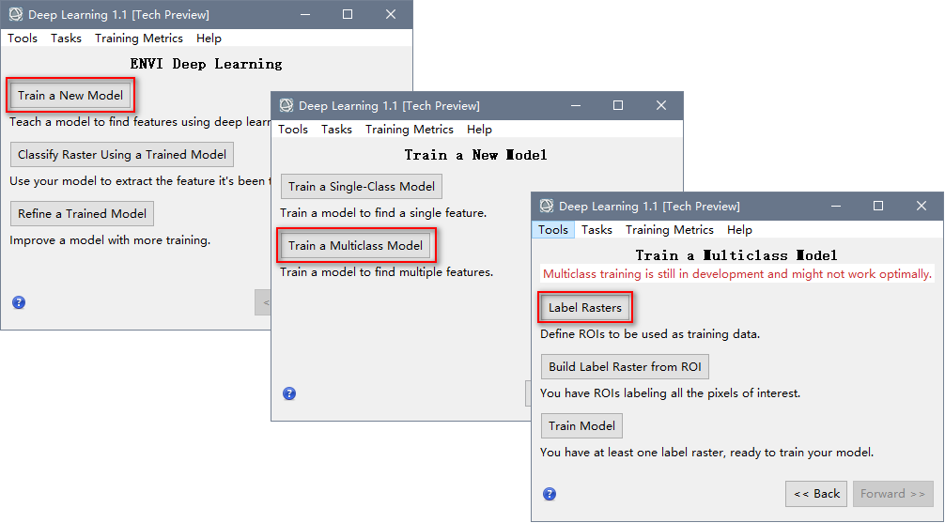This screenshot has height=523, width=945.
Task: Click the help icon in Train a New Model window
Action: (289, 393)
